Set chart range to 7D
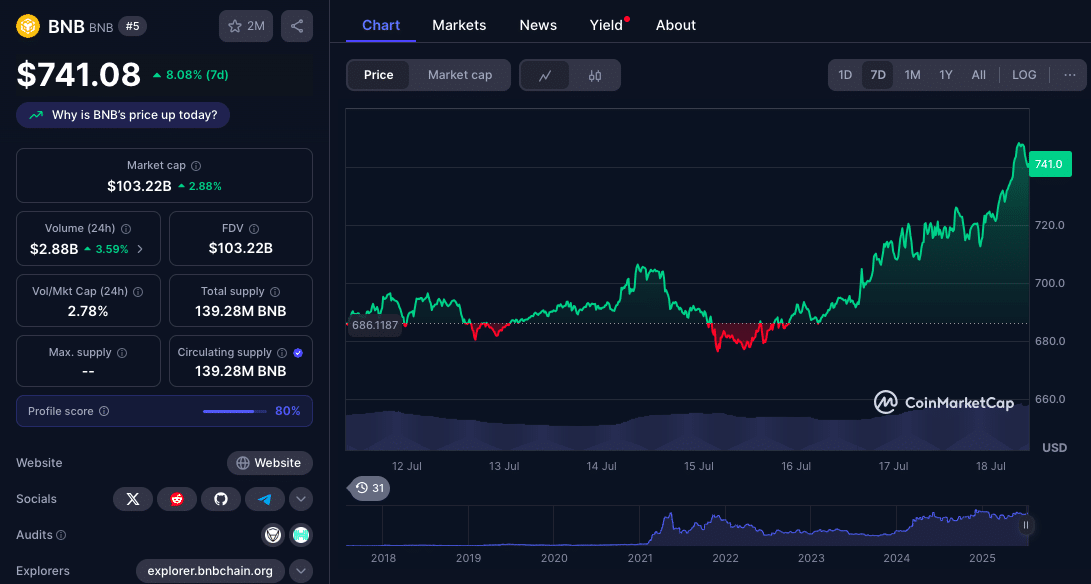1091x584 pixels. [x=878, y=75]
